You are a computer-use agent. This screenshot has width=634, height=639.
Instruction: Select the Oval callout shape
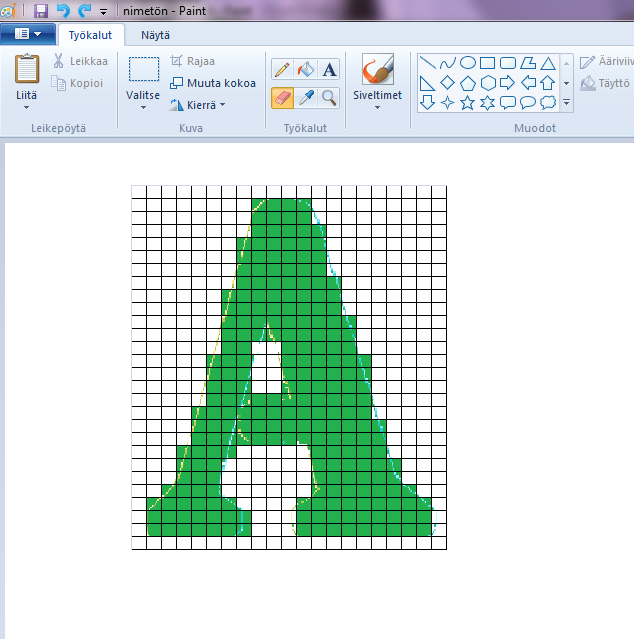tap(528, 102)
